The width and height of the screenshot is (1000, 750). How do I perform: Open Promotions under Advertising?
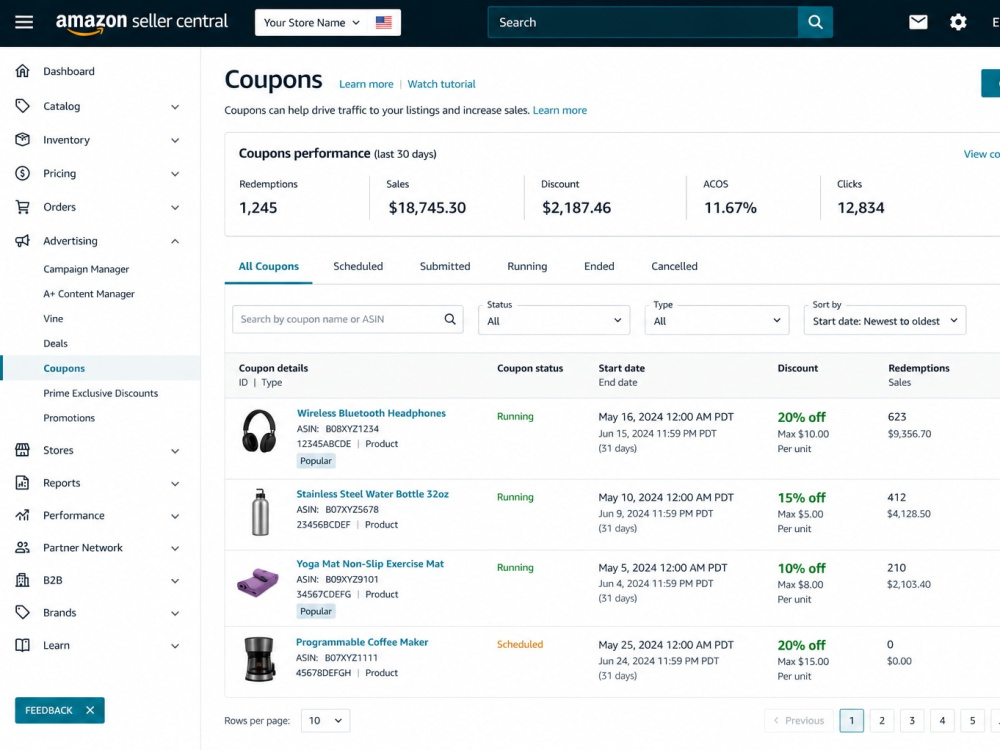(x=69, y=418)
